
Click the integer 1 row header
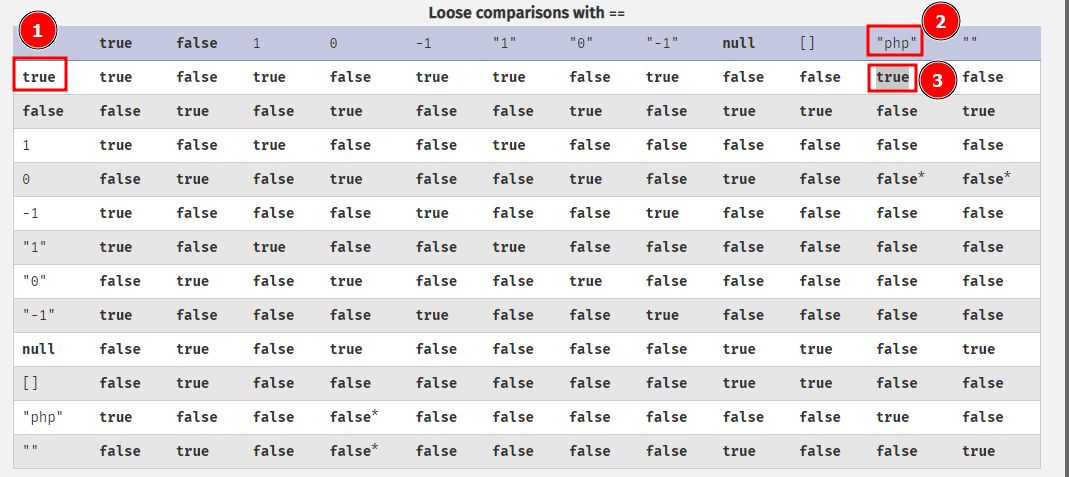[27, 145]
